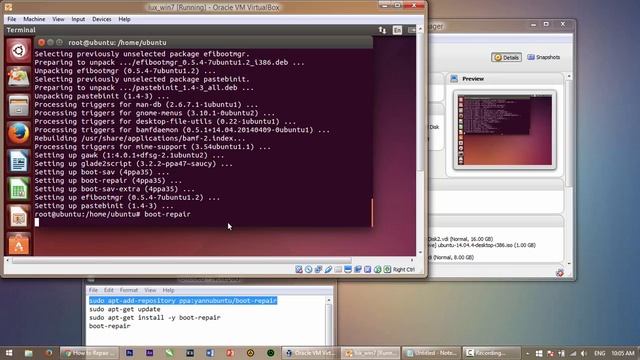Click 'sudo apt-get update' line in Notepad

click(x=124, y=309)
